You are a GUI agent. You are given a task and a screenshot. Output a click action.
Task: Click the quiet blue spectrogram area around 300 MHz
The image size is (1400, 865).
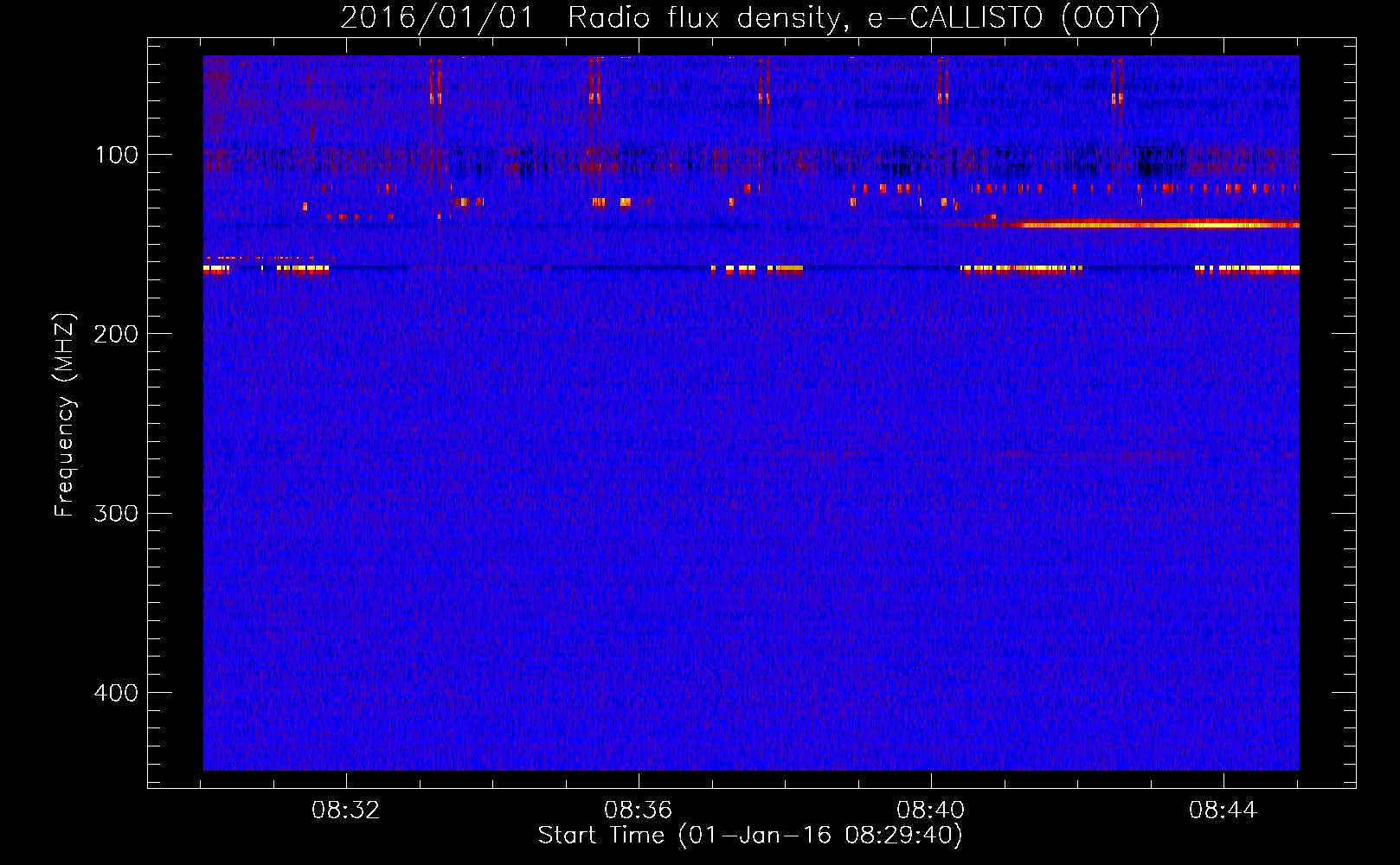[x=751, y=513]
